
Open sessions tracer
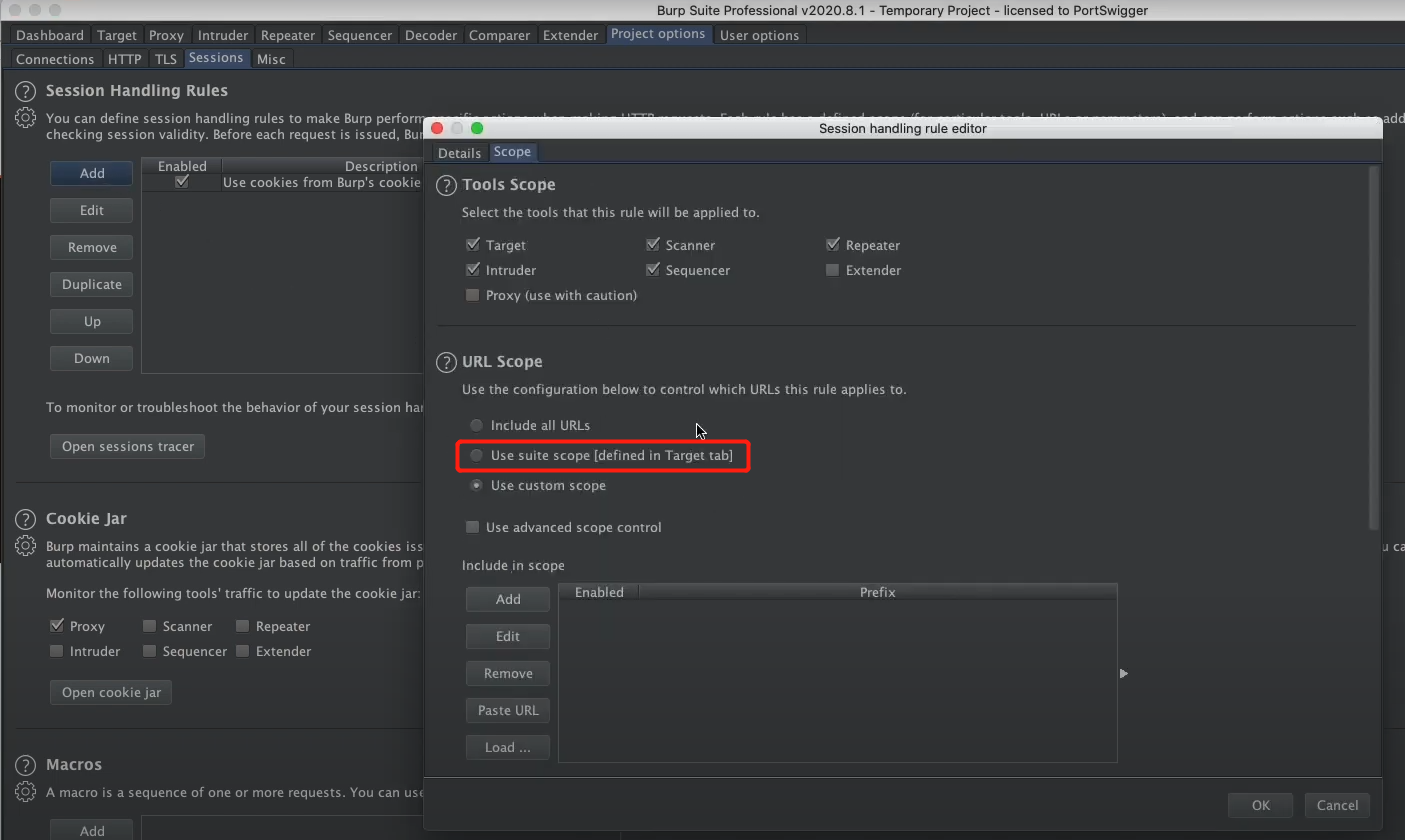click(128, 446)
